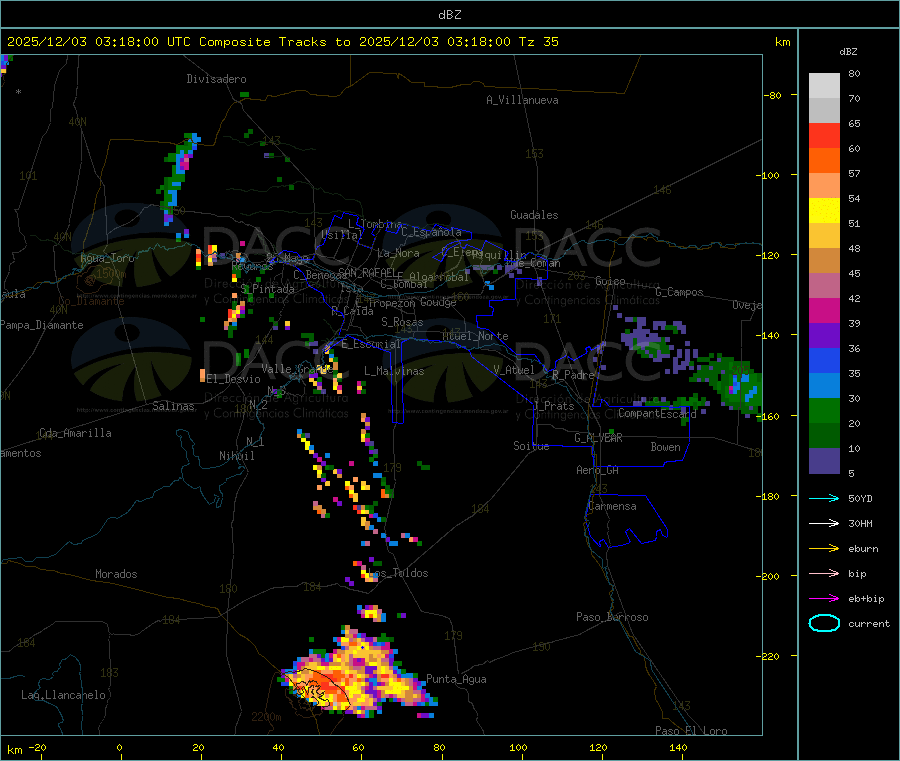
Task: Click the 'km' label at top right
Action: point(782,41)
